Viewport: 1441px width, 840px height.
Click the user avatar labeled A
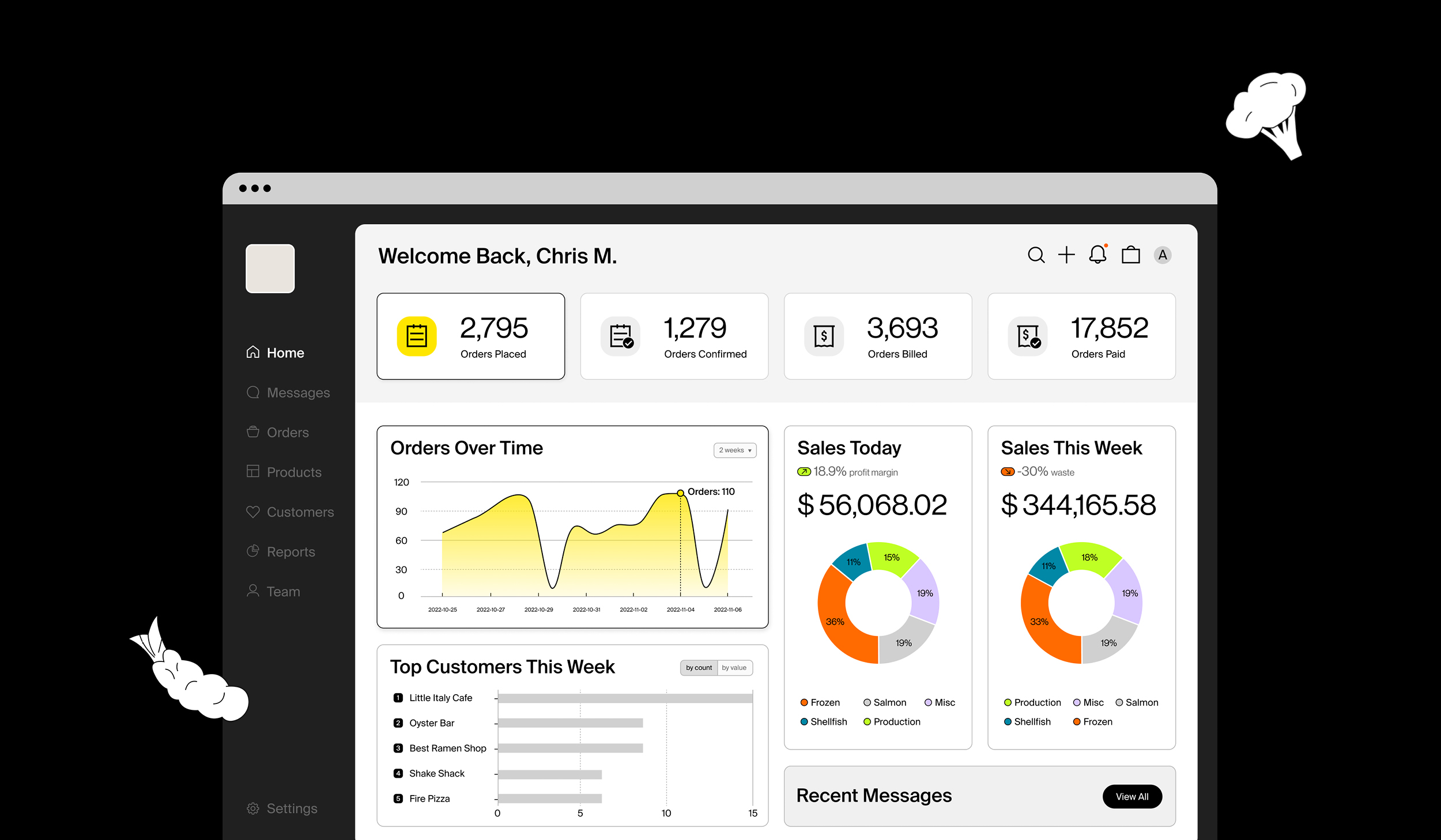pyautogui.click(x=1162, y=255)
